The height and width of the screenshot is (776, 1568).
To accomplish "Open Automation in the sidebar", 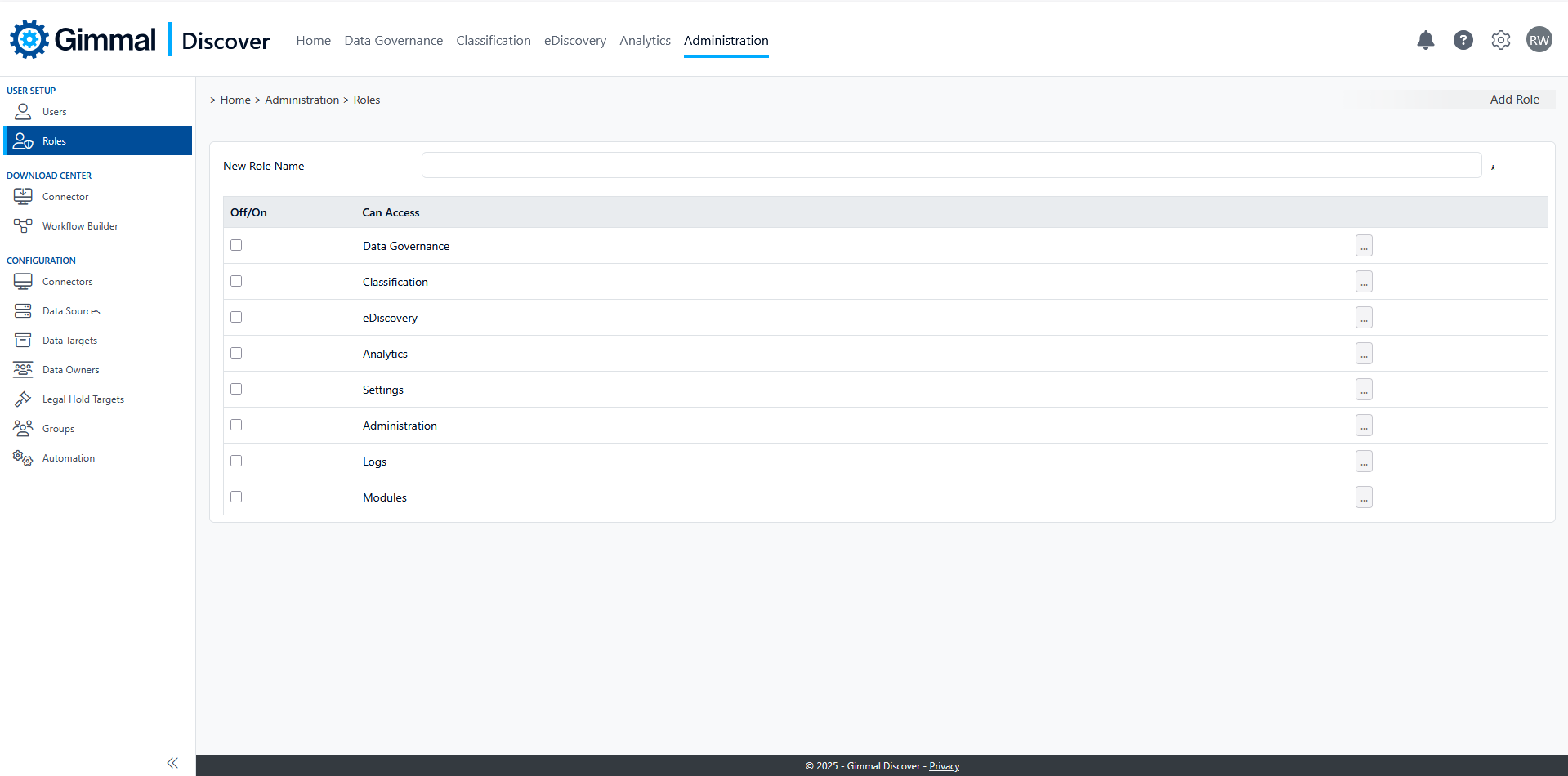I will pos(69,458).
